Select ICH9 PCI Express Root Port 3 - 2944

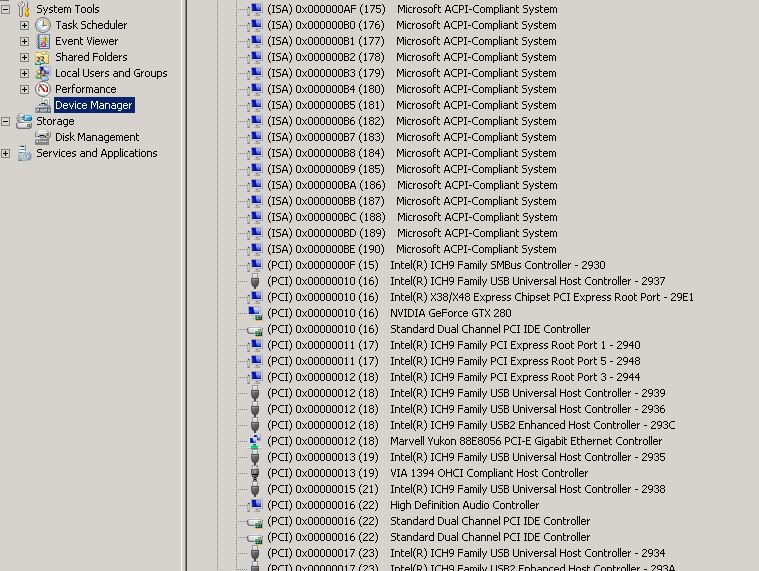(454, 377)
